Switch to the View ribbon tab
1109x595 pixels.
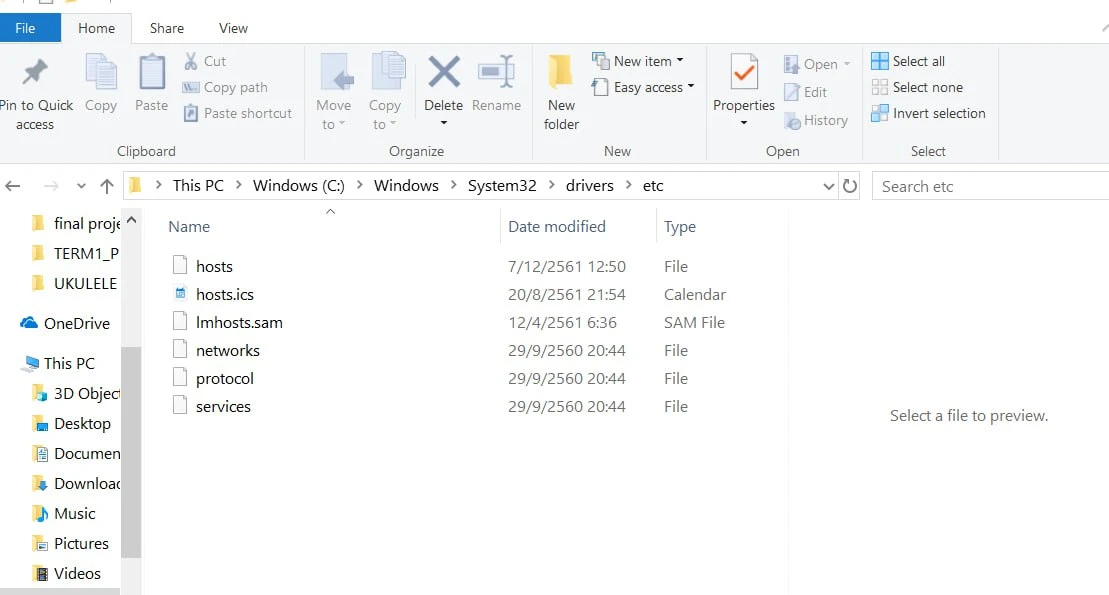[x=233, y=28]
